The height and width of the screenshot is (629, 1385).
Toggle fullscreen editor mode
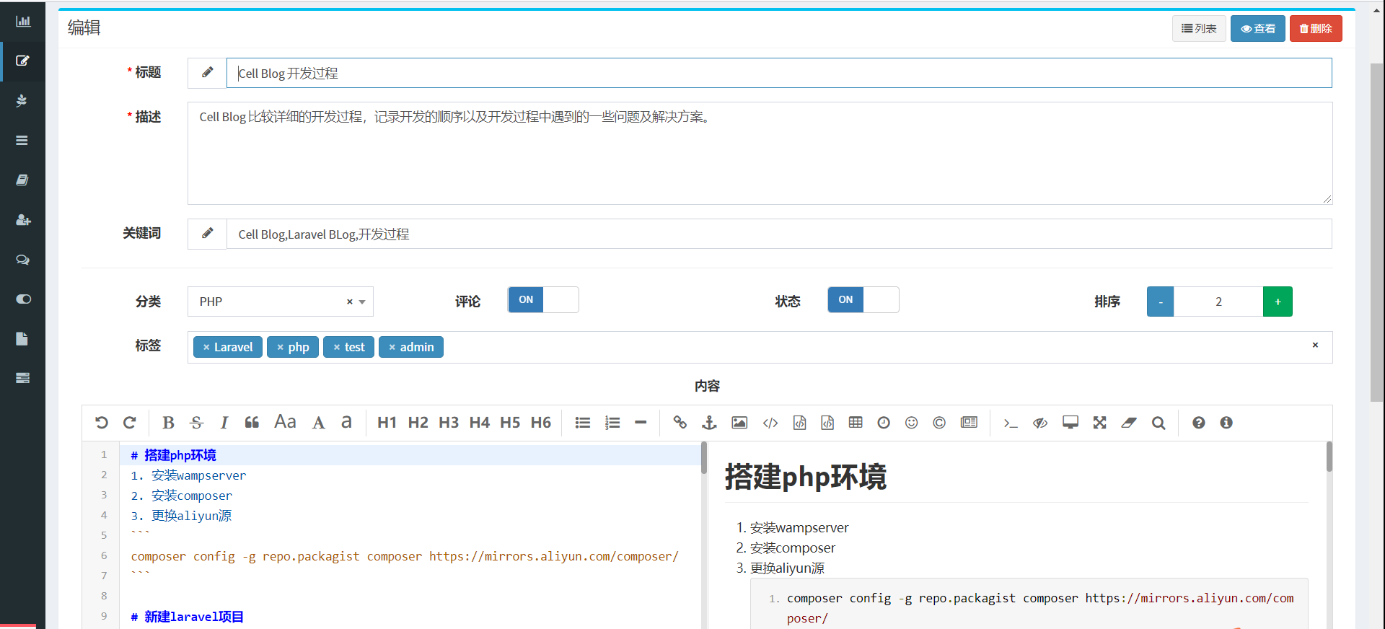click(x=1100, y=423)
